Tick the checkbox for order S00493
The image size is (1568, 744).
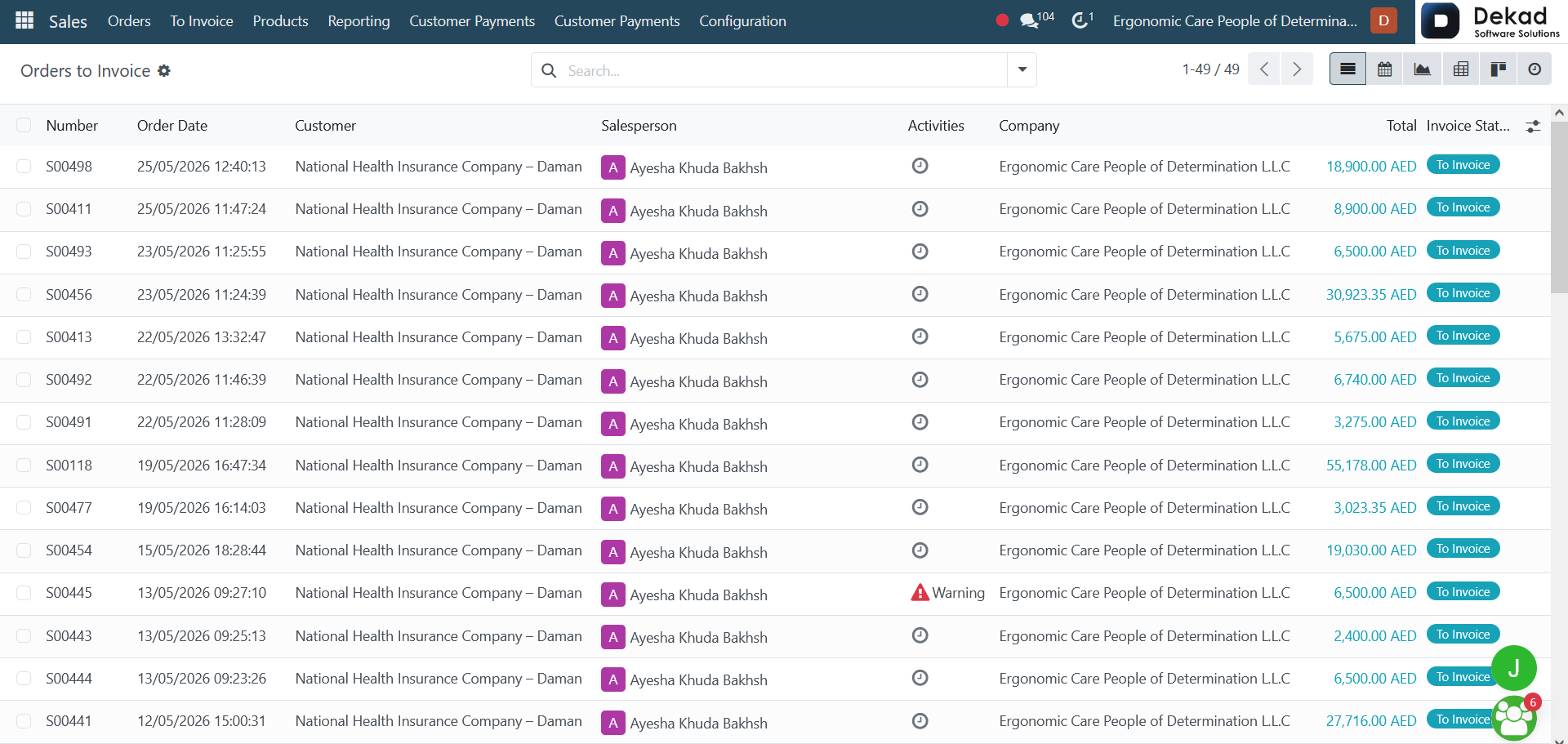24,252
